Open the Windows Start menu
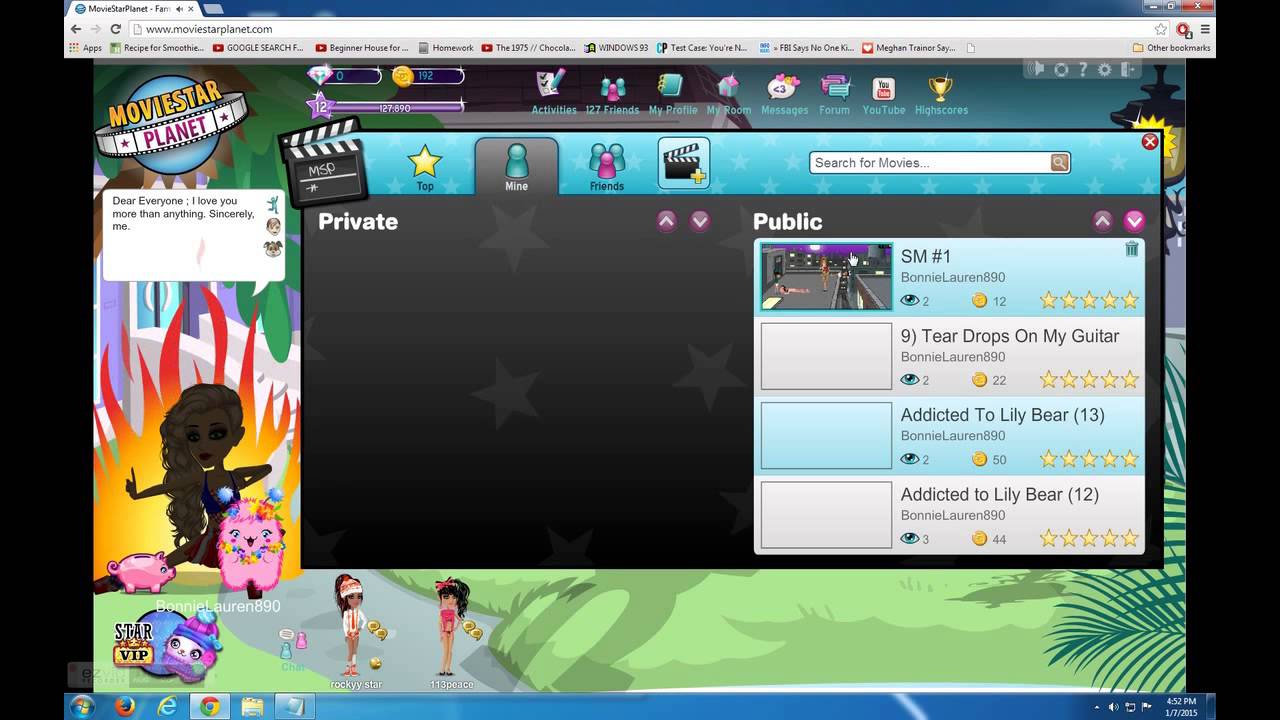 coord(82,706)
